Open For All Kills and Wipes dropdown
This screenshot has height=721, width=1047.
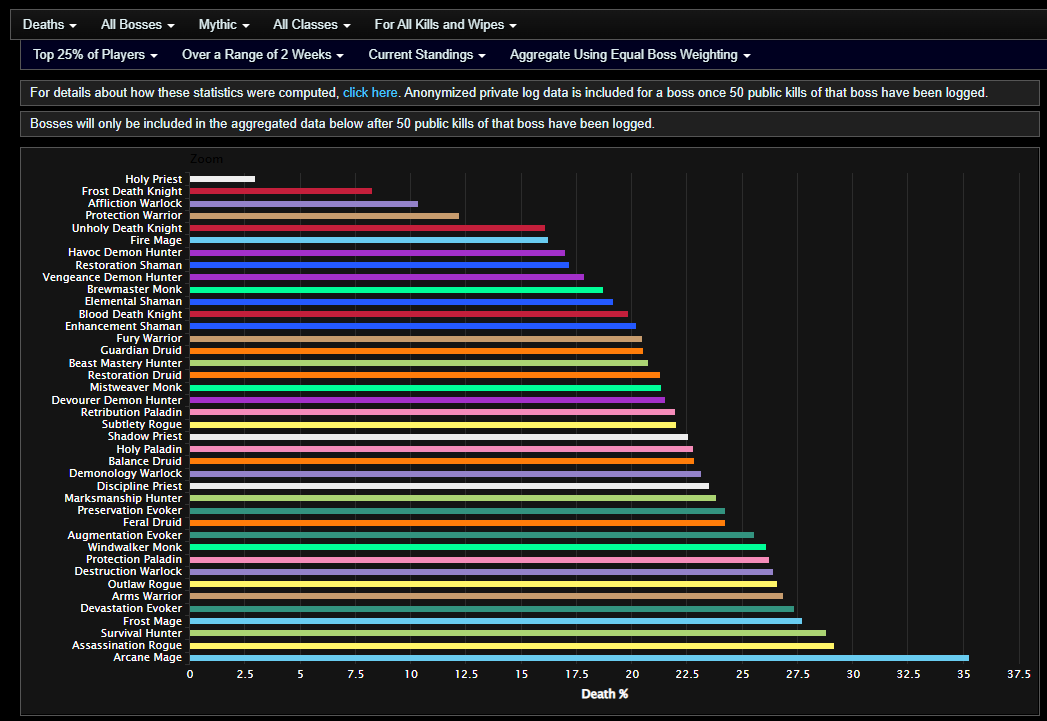point(445,25)
